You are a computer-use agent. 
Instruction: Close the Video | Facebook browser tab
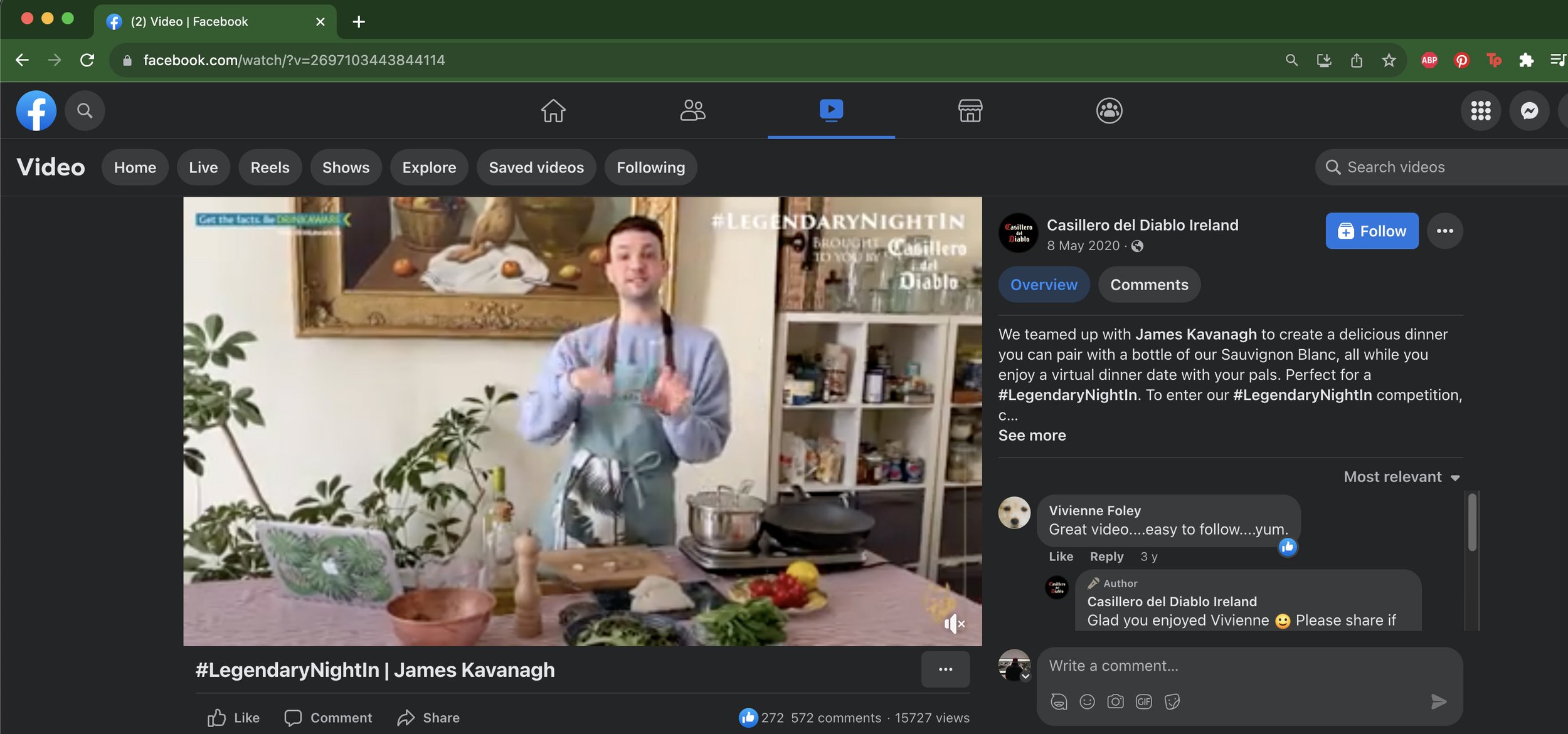tap(320, 22)
